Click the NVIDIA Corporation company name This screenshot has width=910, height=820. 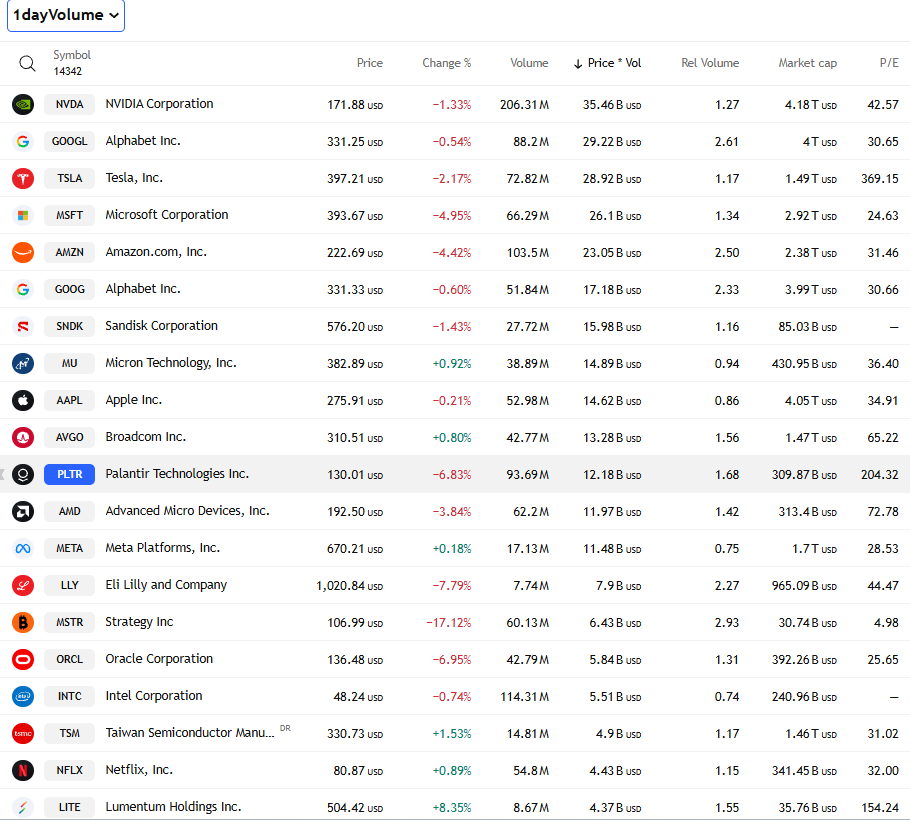(x=159, y=104)
